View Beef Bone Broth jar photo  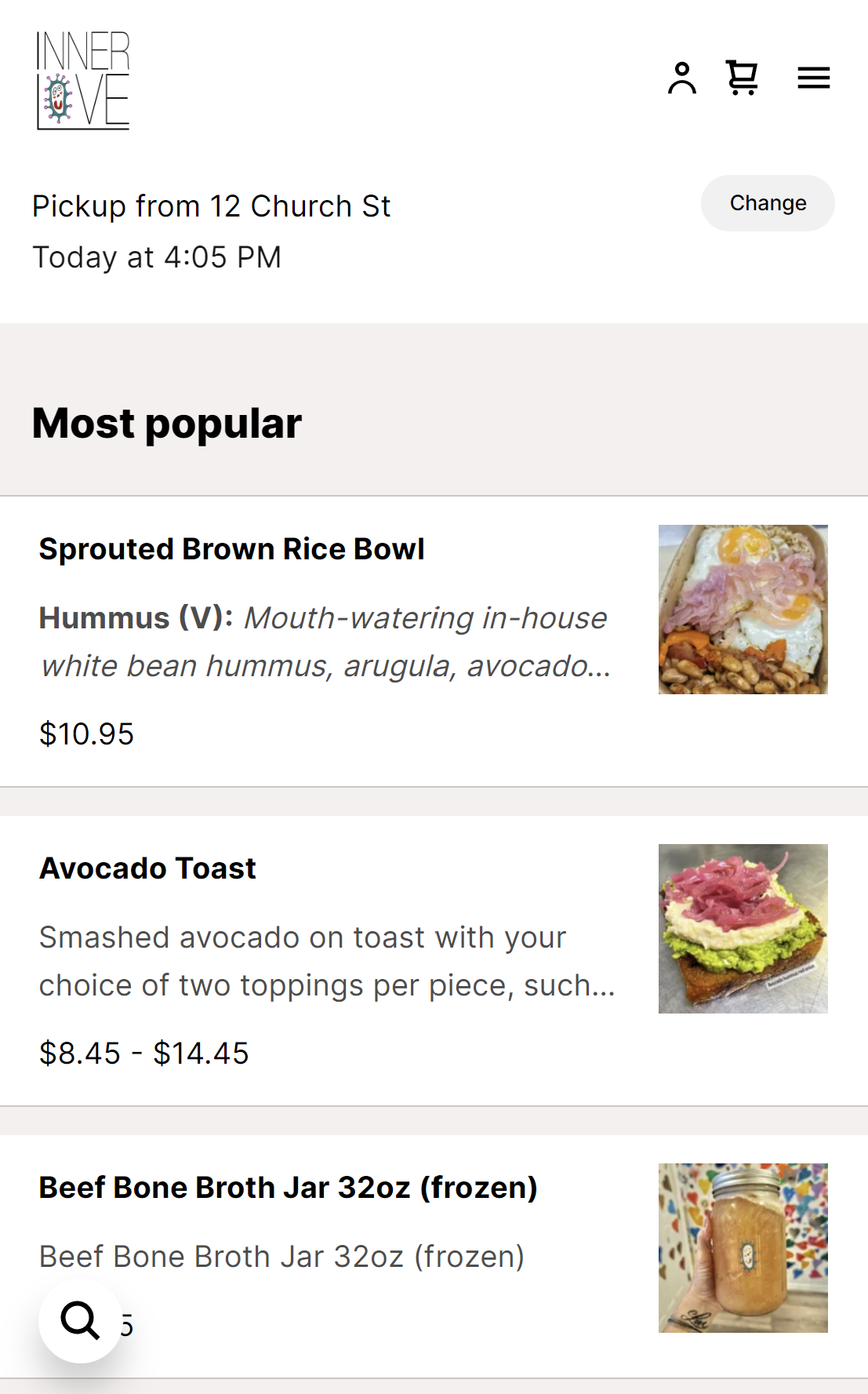click(743, 1248)
